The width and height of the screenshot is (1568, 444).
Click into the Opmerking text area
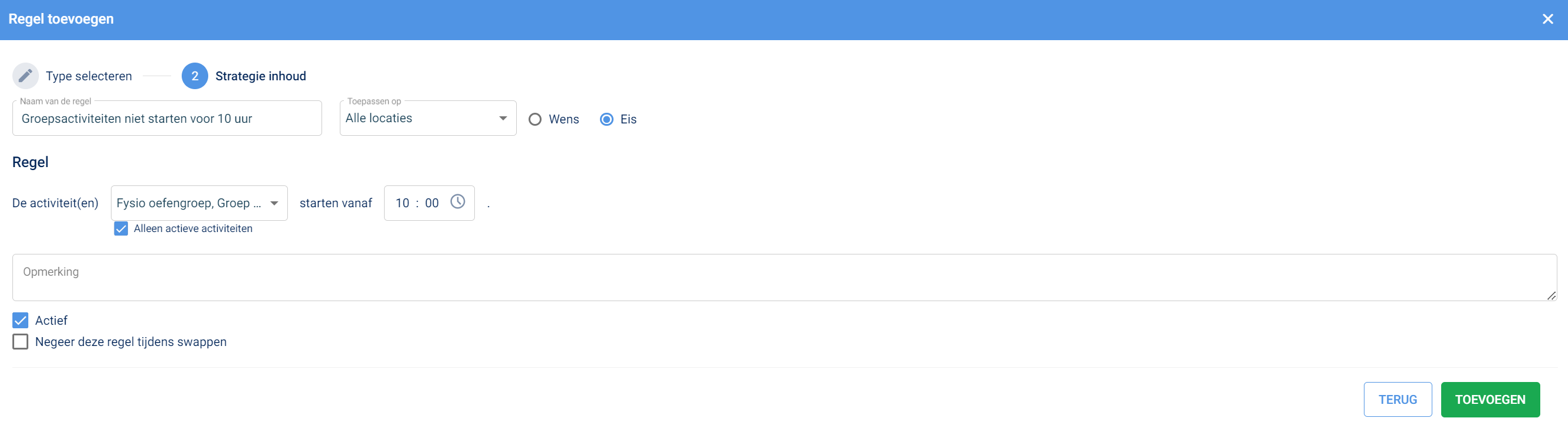point(784,277)
